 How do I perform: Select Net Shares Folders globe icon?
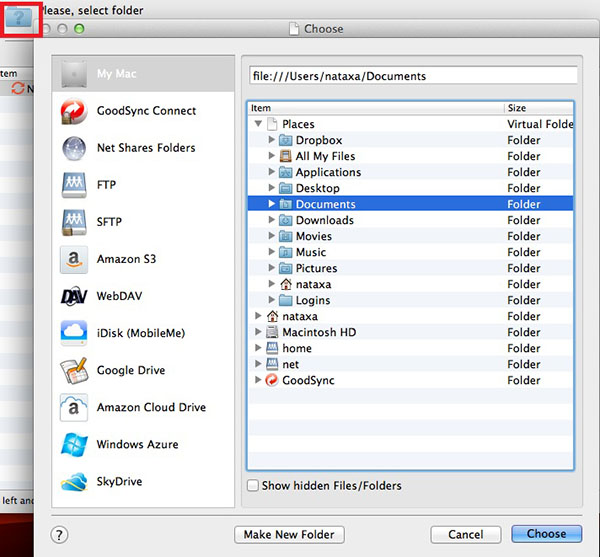pyautogui.click(x=74, y=148)
